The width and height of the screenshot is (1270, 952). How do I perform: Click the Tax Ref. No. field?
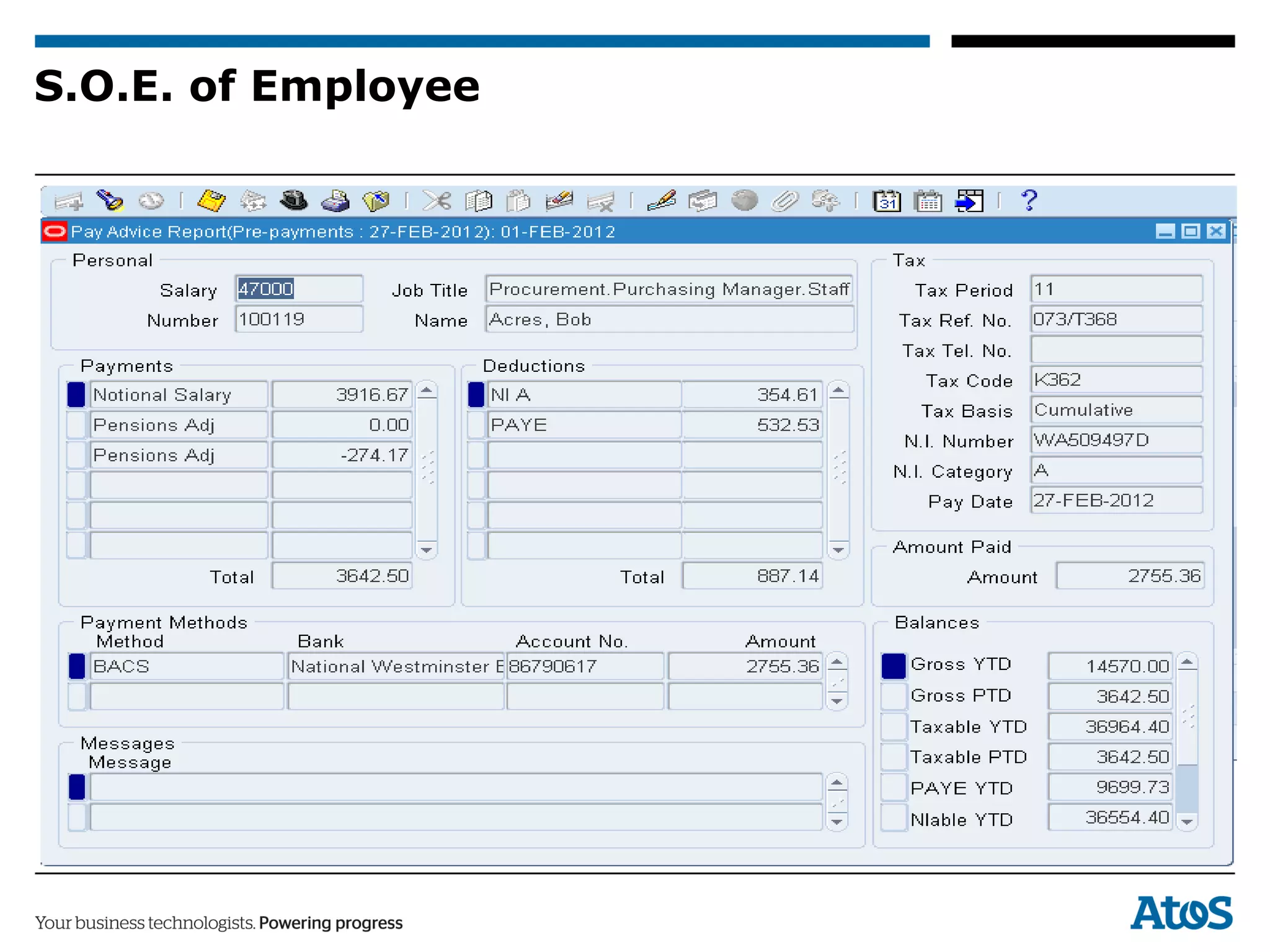click(1116, 319)
